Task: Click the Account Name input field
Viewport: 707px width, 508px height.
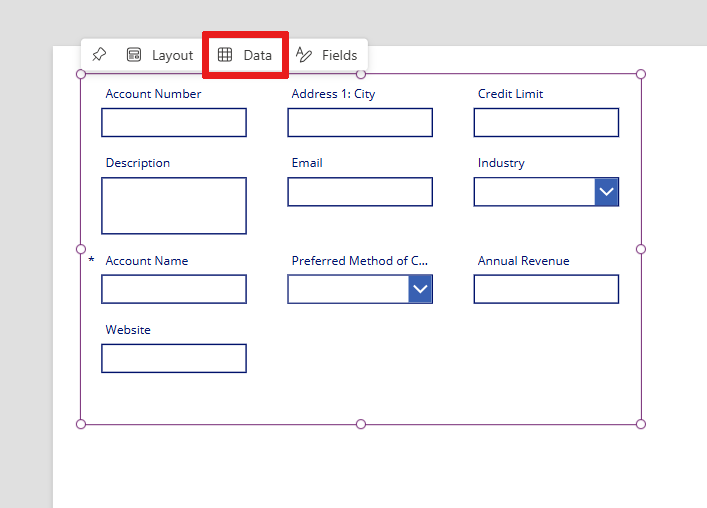Action: (174, 289)
